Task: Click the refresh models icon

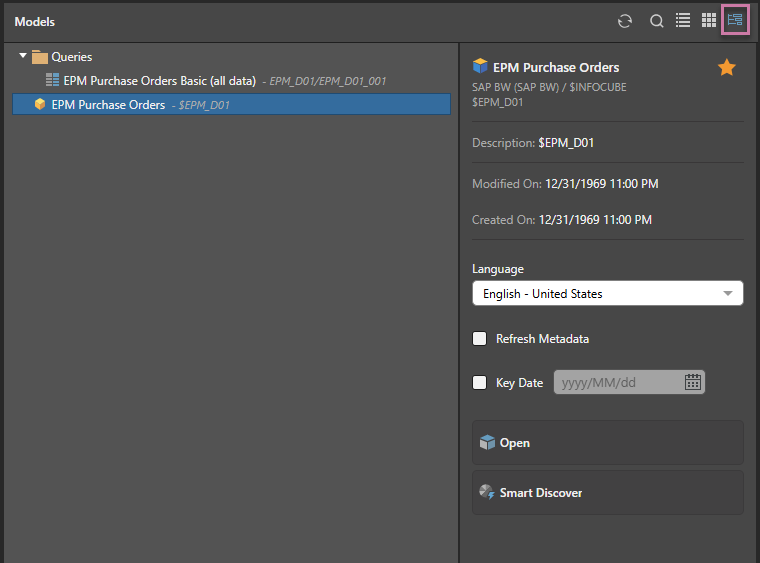Action: click(625, 21)
